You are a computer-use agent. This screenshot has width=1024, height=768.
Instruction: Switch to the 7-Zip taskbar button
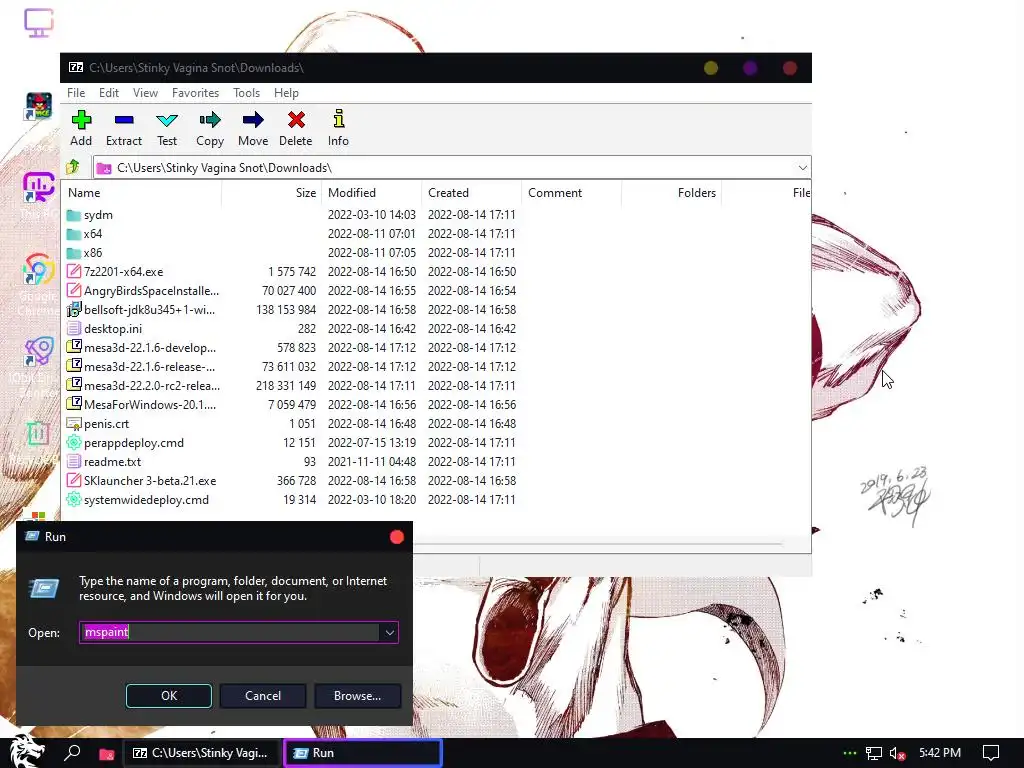(x=202, y=753)
